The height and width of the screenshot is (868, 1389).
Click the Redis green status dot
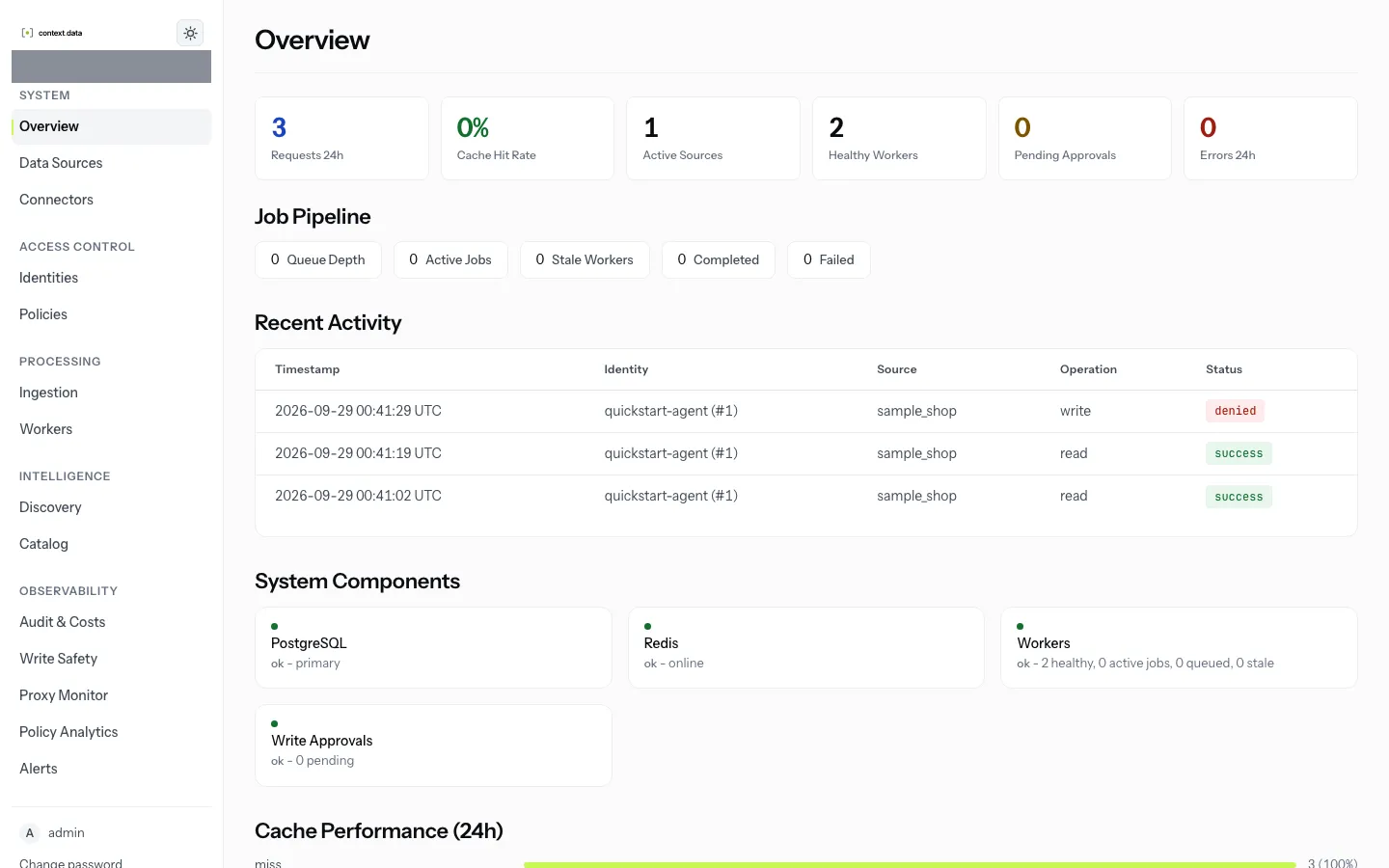click(647, 626)
